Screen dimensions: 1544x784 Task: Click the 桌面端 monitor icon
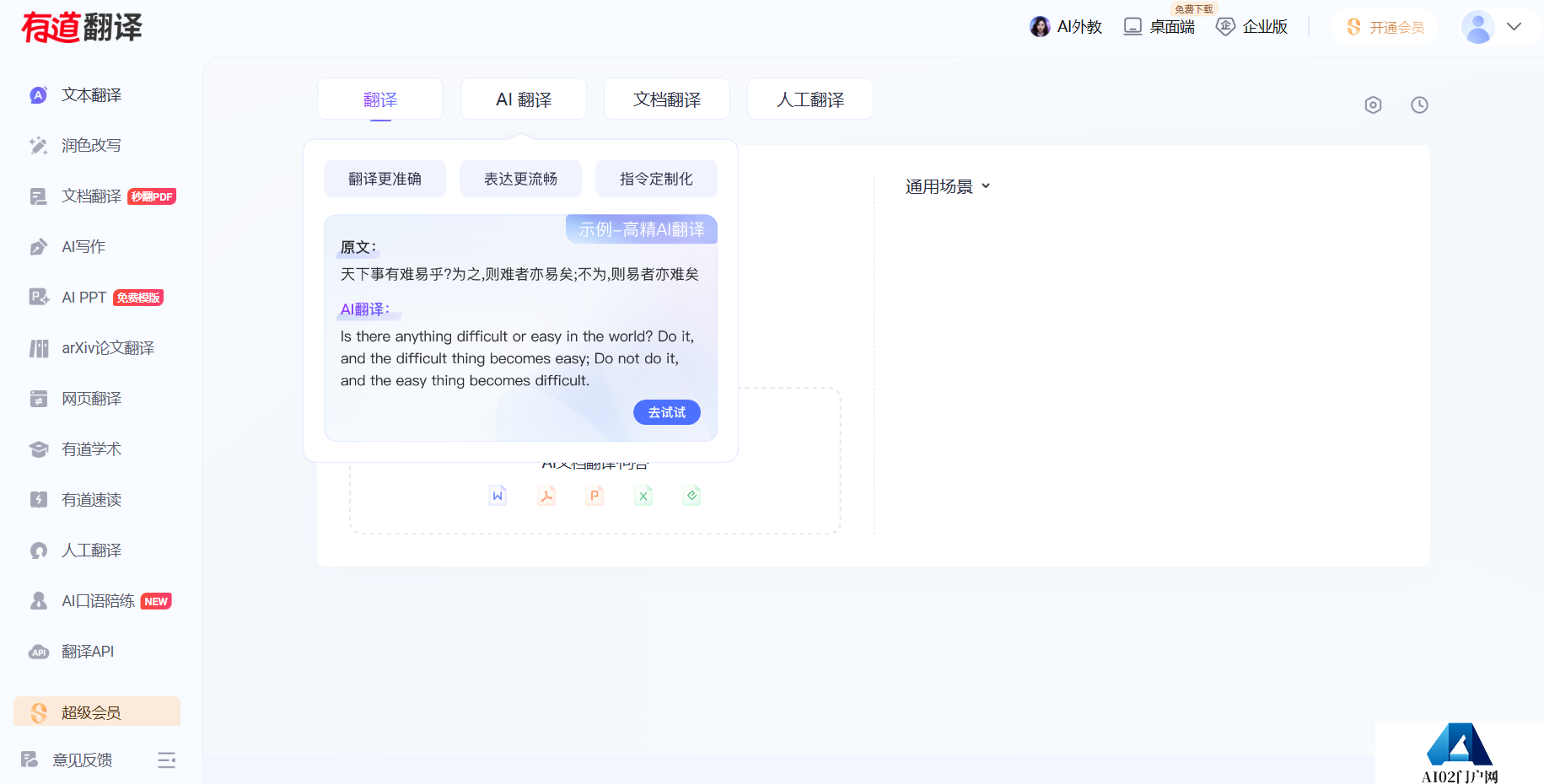point(1132,27)
